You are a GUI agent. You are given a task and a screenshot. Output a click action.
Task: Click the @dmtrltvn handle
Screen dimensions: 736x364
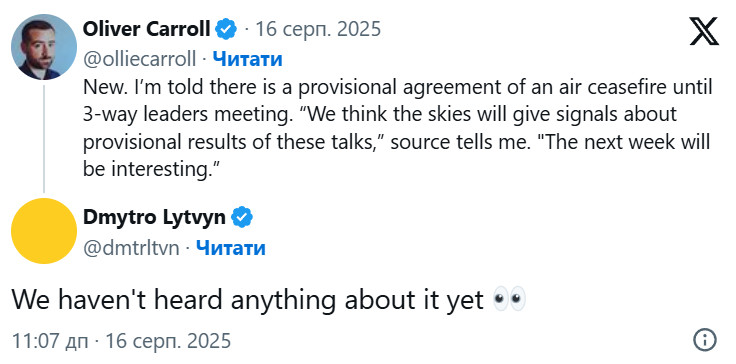pyautogui.click(x=131, y=248)
